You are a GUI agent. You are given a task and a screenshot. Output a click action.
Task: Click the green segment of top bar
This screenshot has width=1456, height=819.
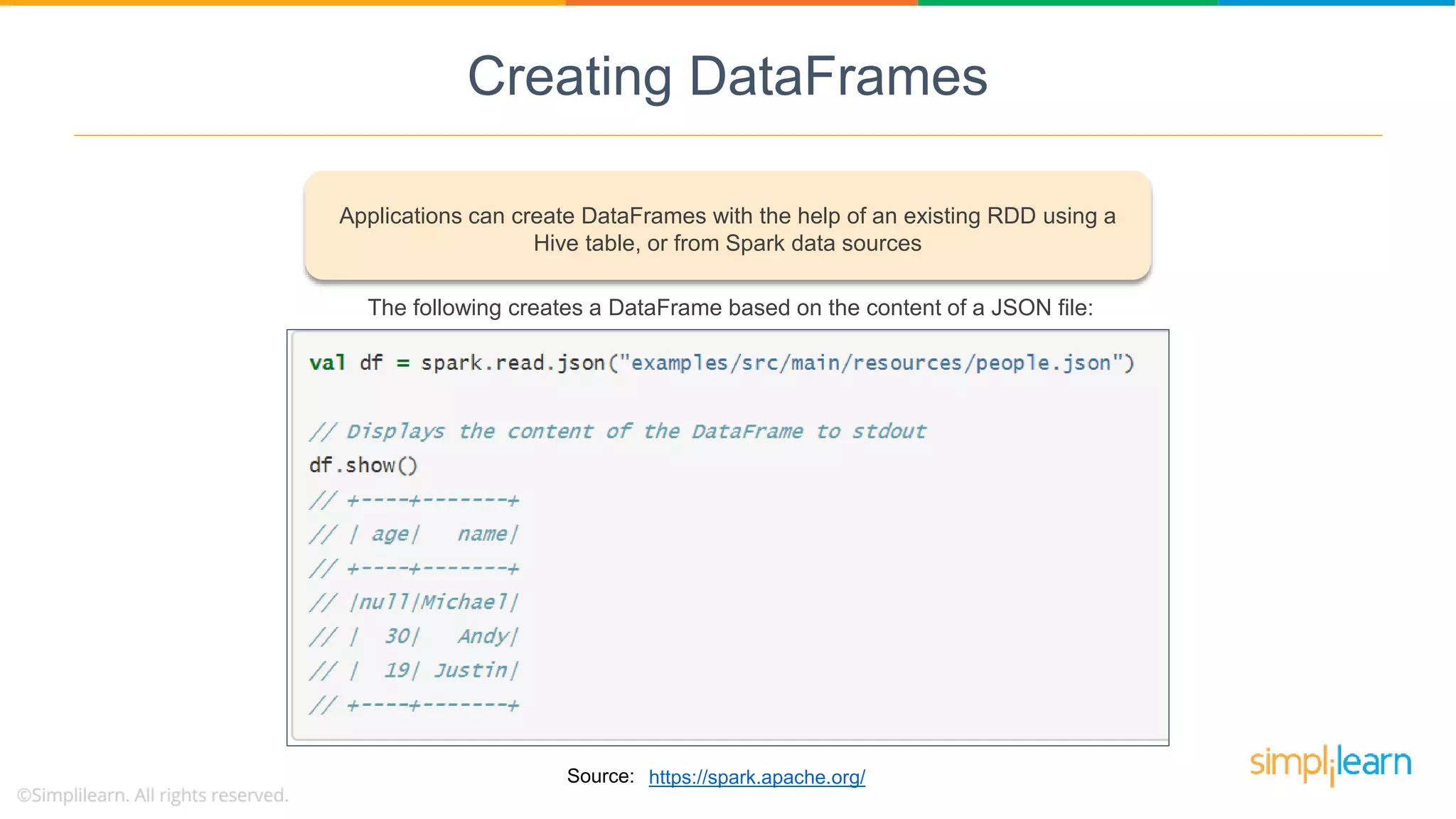[x=1068, y=3]
